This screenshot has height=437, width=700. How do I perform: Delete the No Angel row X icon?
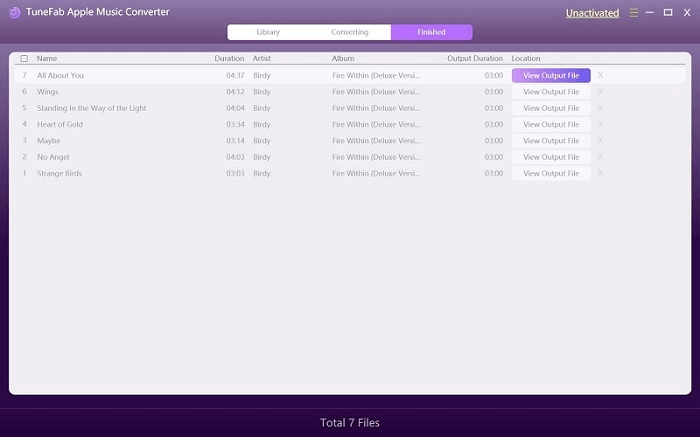(600, 157)
